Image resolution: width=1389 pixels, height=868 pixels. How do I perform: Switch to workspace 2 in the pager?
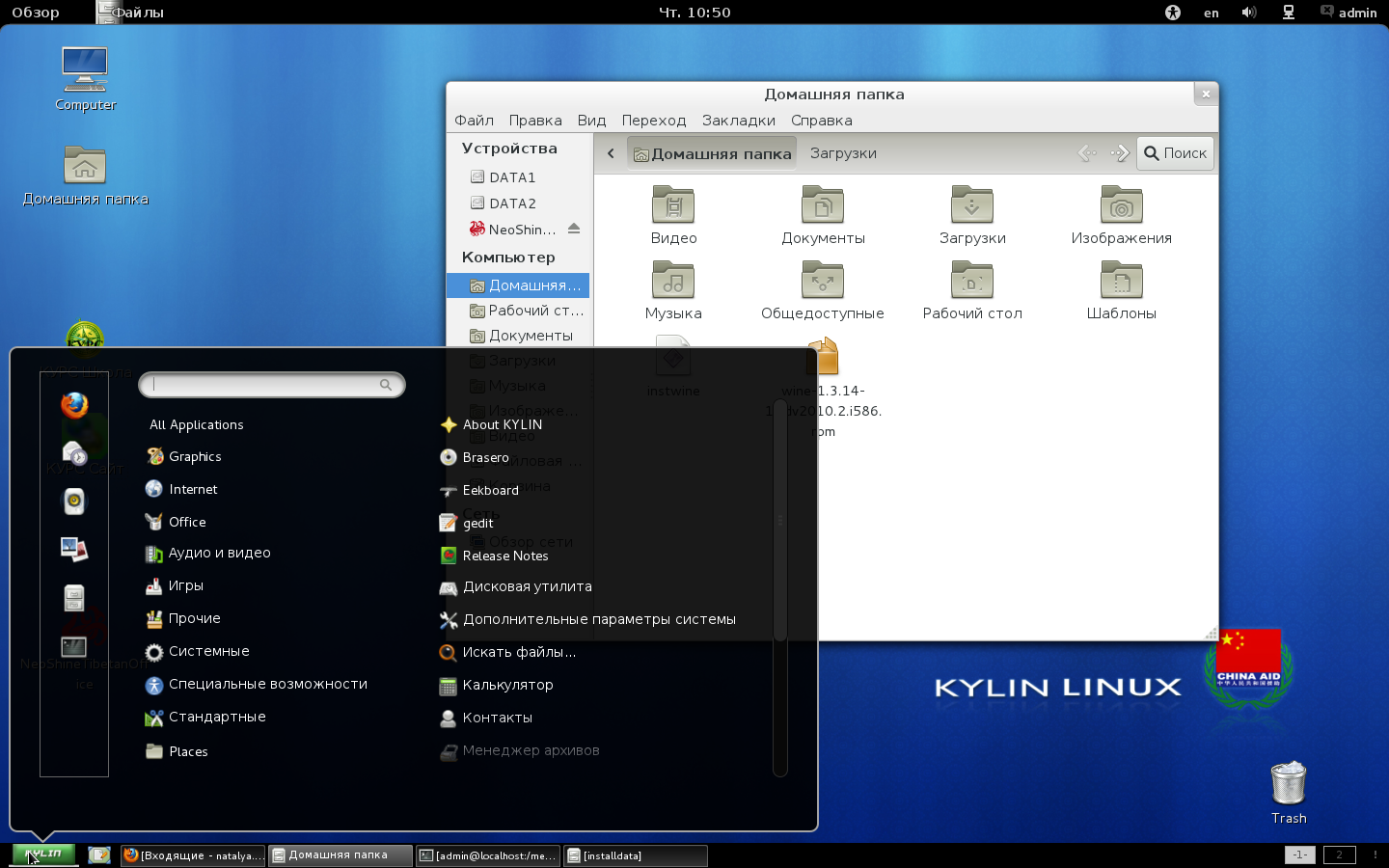coord(1339,854)
